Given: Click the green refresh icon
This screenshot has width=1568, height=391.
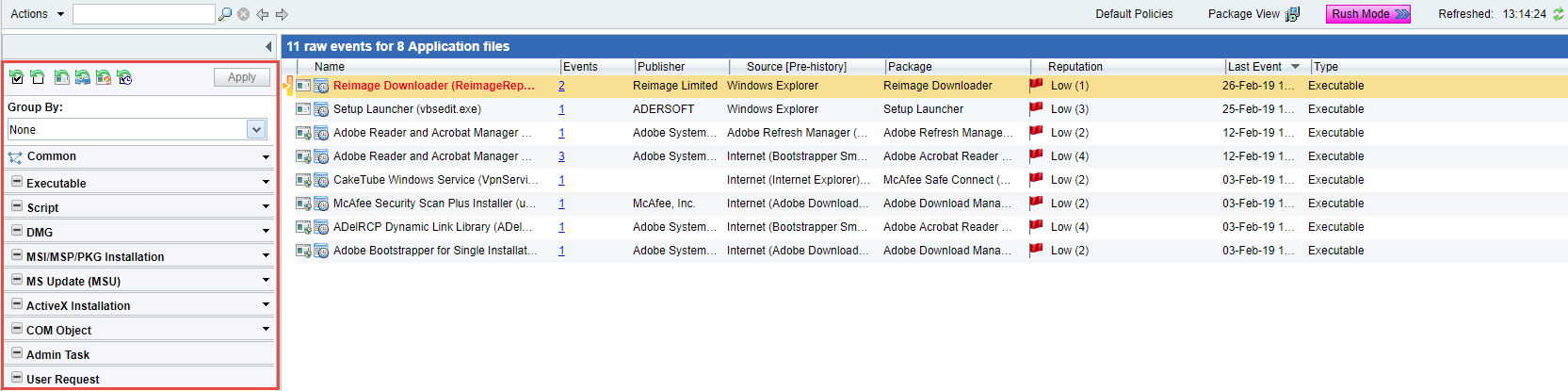Looking at the screenshot, I should 1557,14.
